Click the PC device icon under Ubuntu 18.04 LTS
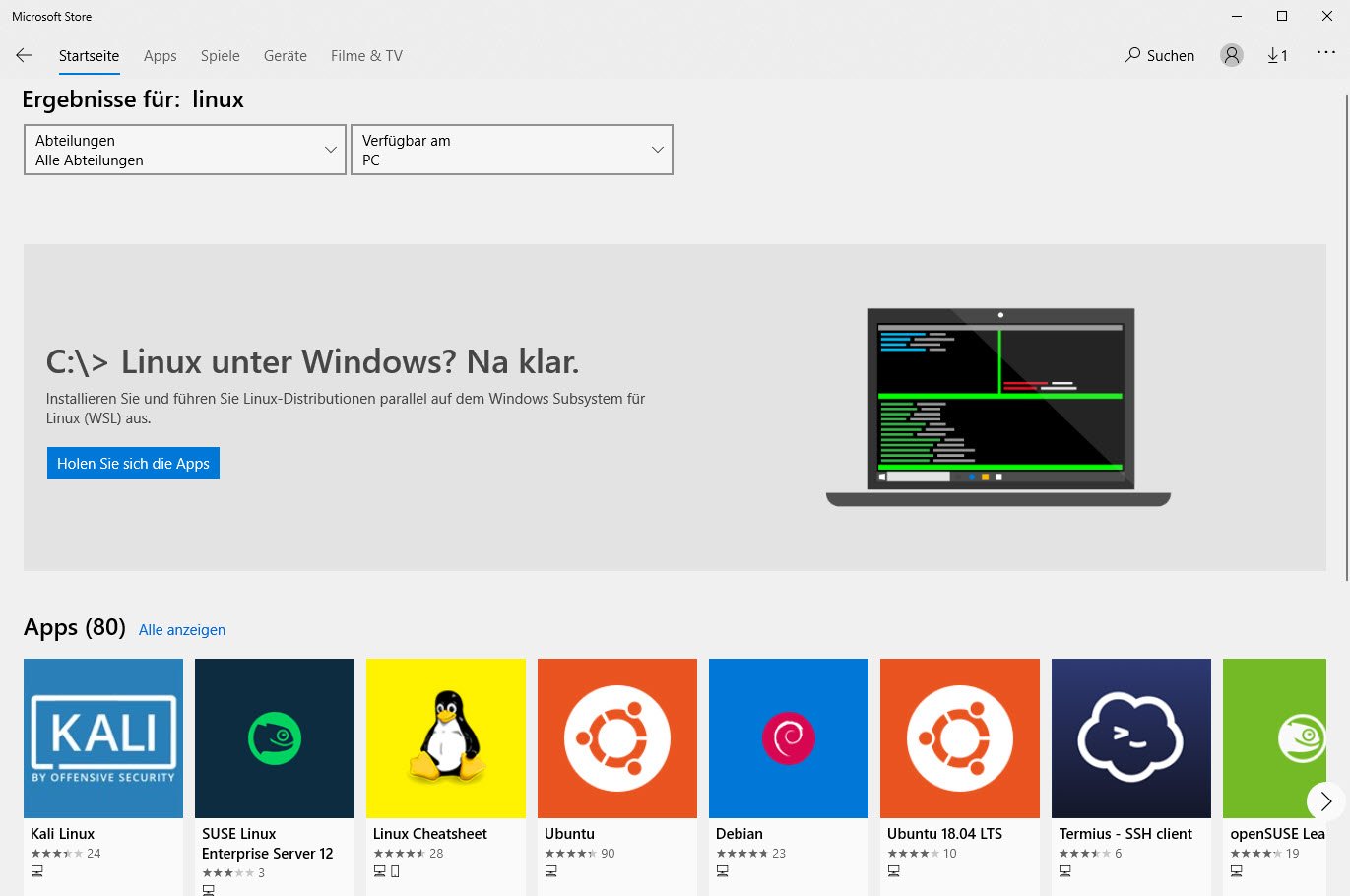Screen dimensions: 1350x896 [893, 871]
